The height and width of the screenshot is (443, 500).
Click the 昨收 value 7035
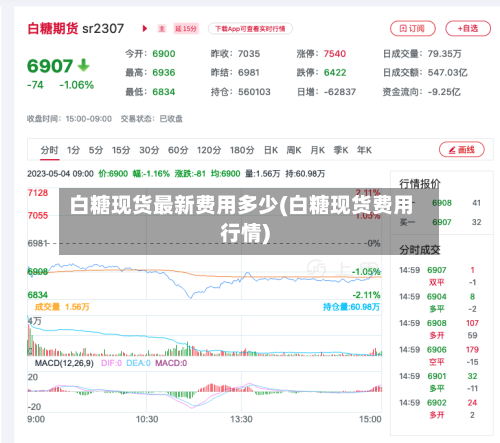tap(249, 54)
